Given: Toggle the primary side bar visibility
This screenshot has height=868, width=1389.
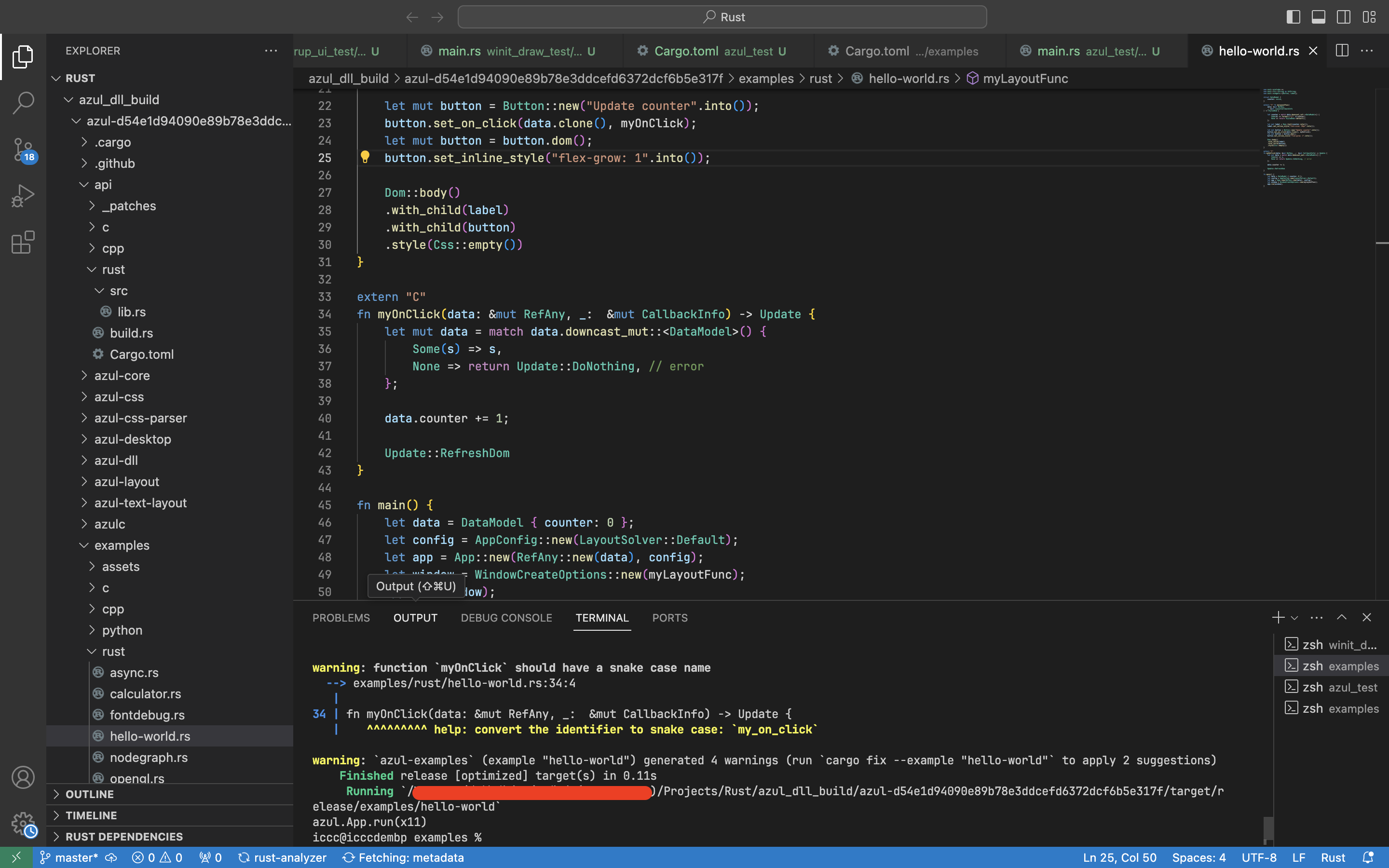Looking at the screenshot, I should (x=1293, y=17).
